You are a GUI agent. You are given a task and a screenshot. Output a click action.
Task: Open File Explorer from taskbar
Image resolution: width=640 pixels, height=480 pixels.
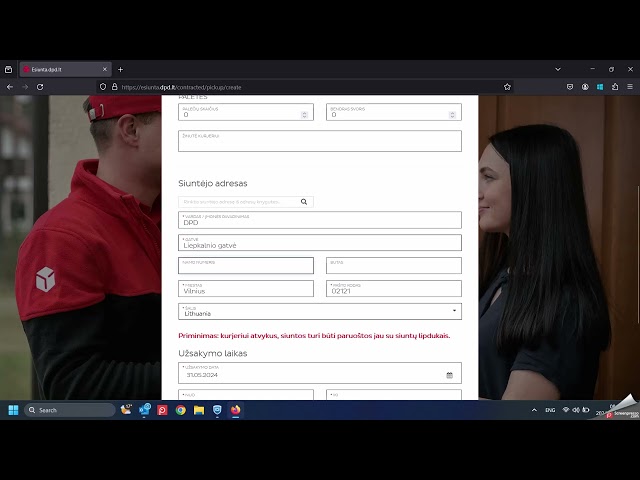(x=199, y=410)
